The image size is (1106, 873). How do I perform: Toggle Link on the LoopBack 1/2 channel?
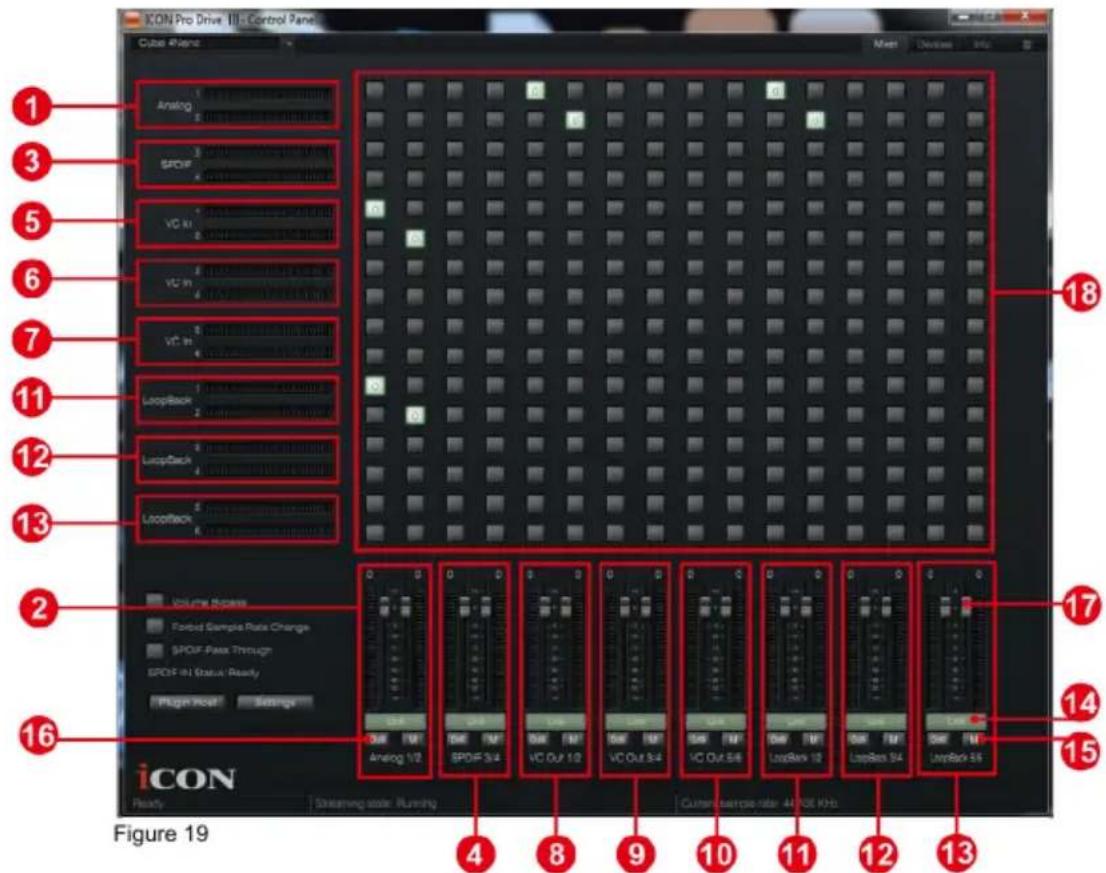[796, 721]
